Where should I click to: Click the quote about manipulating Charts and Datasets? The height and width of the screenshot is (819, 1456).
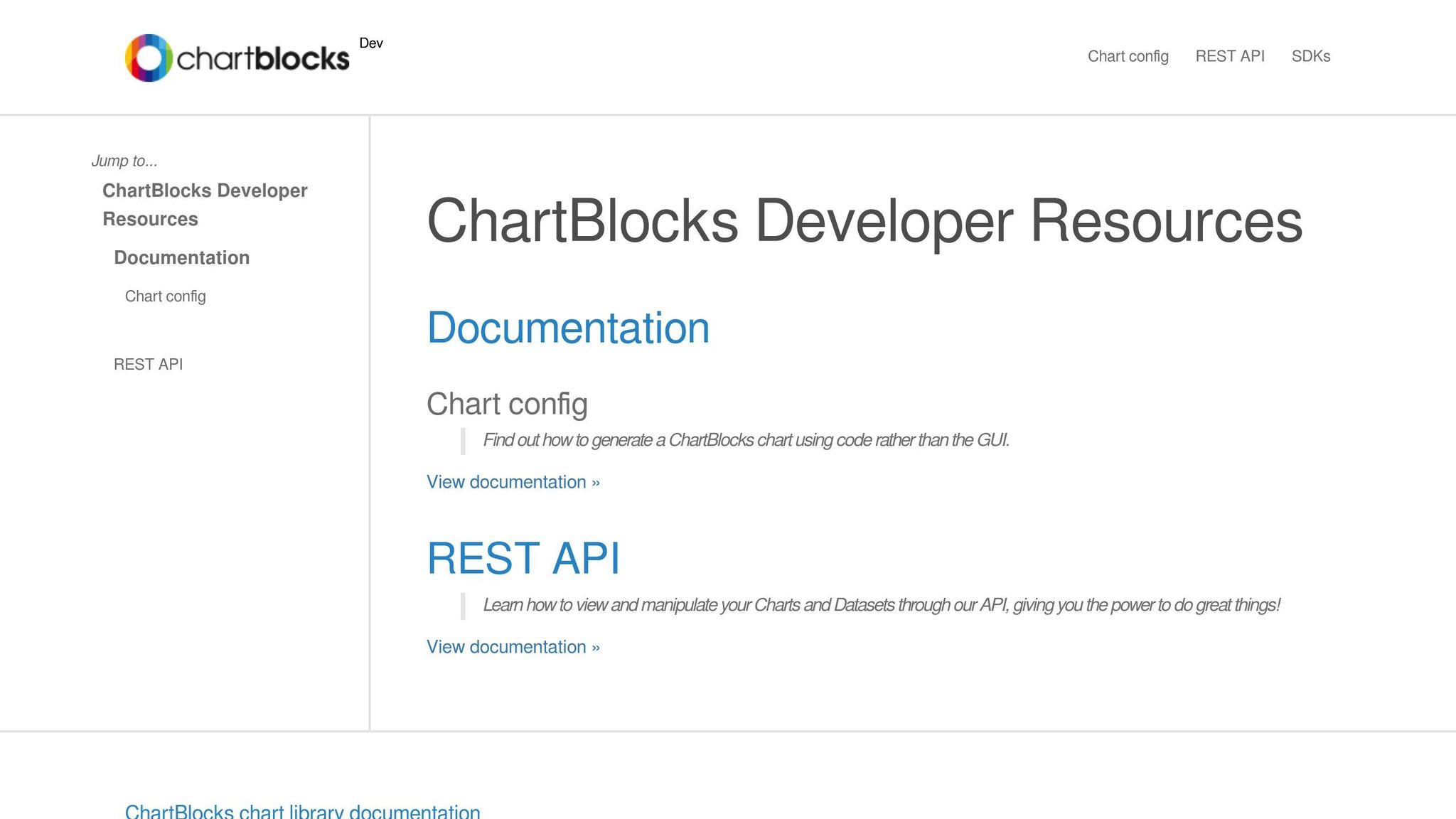882,605
